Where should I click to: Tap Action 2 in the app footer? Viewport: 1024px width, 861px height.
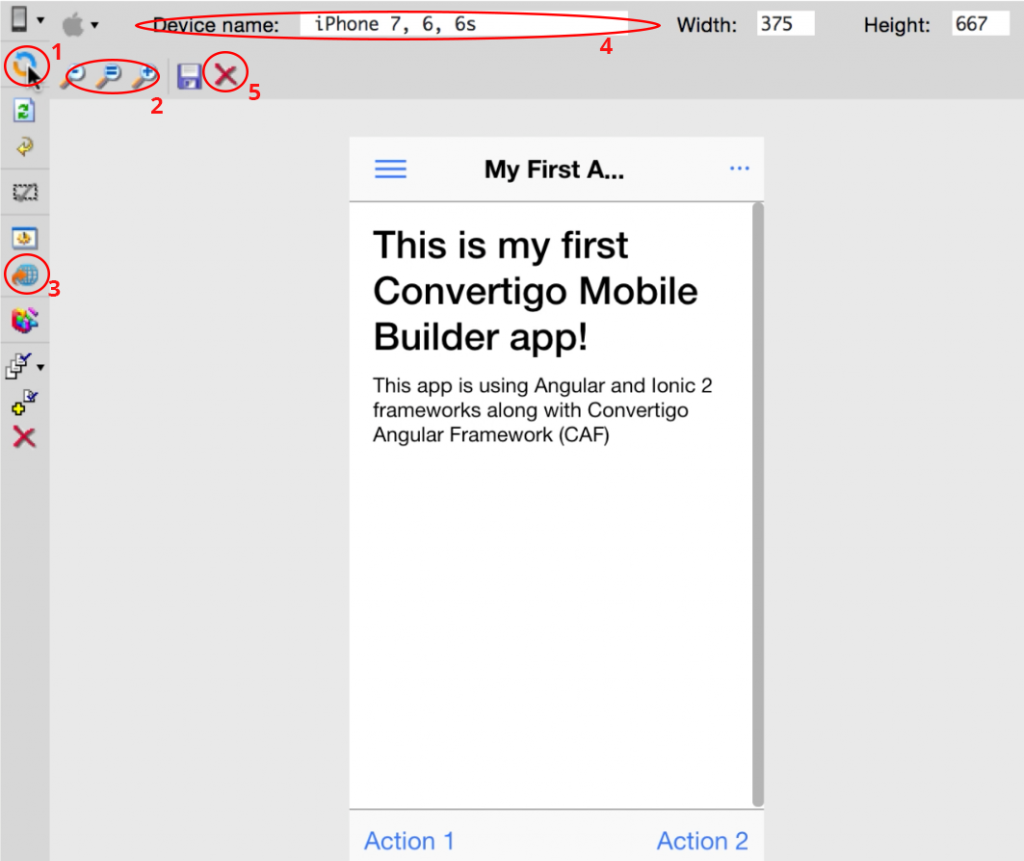click(702, 841)
